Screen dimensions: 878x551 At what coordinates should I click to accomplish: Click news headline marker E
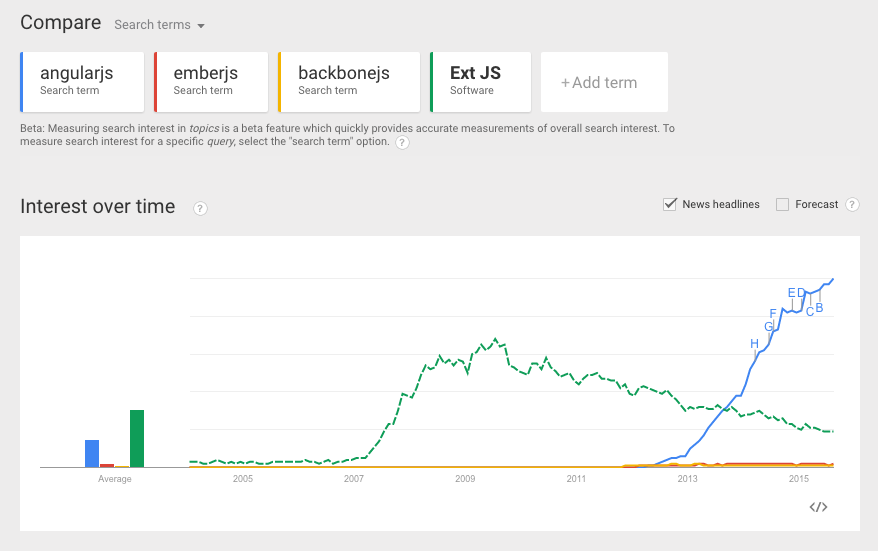791,293
